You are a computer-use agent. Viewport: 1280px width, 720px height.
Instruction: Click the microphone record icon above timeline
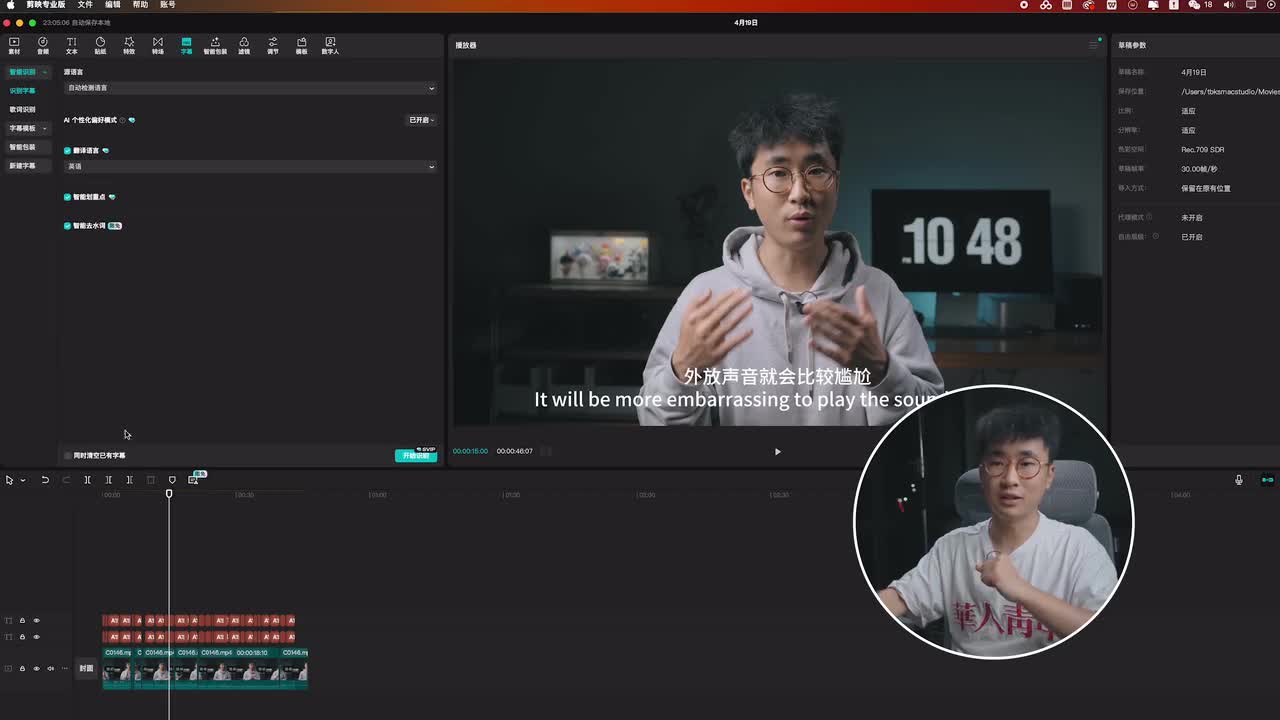click(1238, 480)
